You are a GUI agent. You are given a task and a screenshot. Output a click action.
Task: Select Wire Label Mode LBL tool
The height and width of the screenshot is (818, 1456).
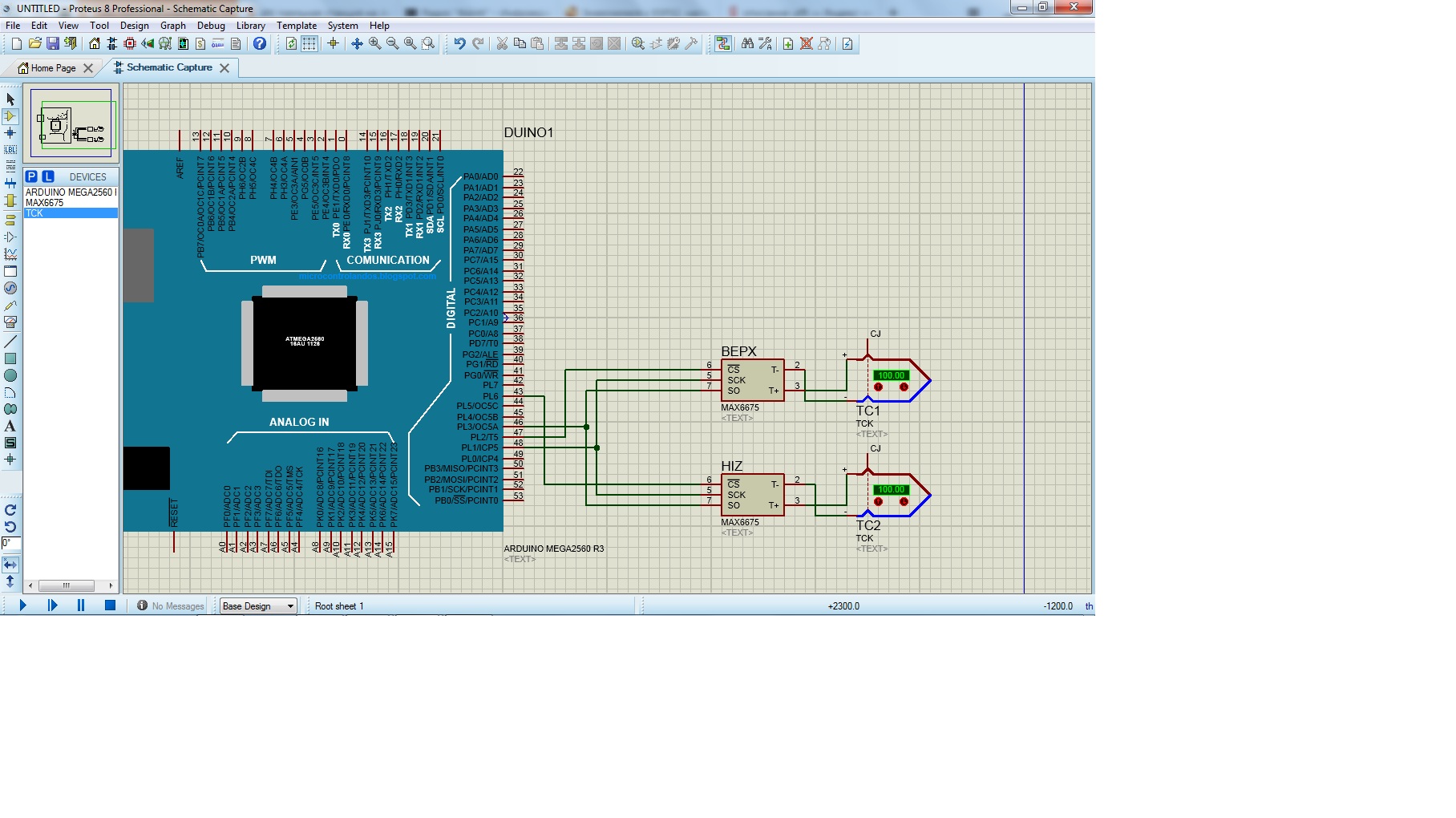10,150
